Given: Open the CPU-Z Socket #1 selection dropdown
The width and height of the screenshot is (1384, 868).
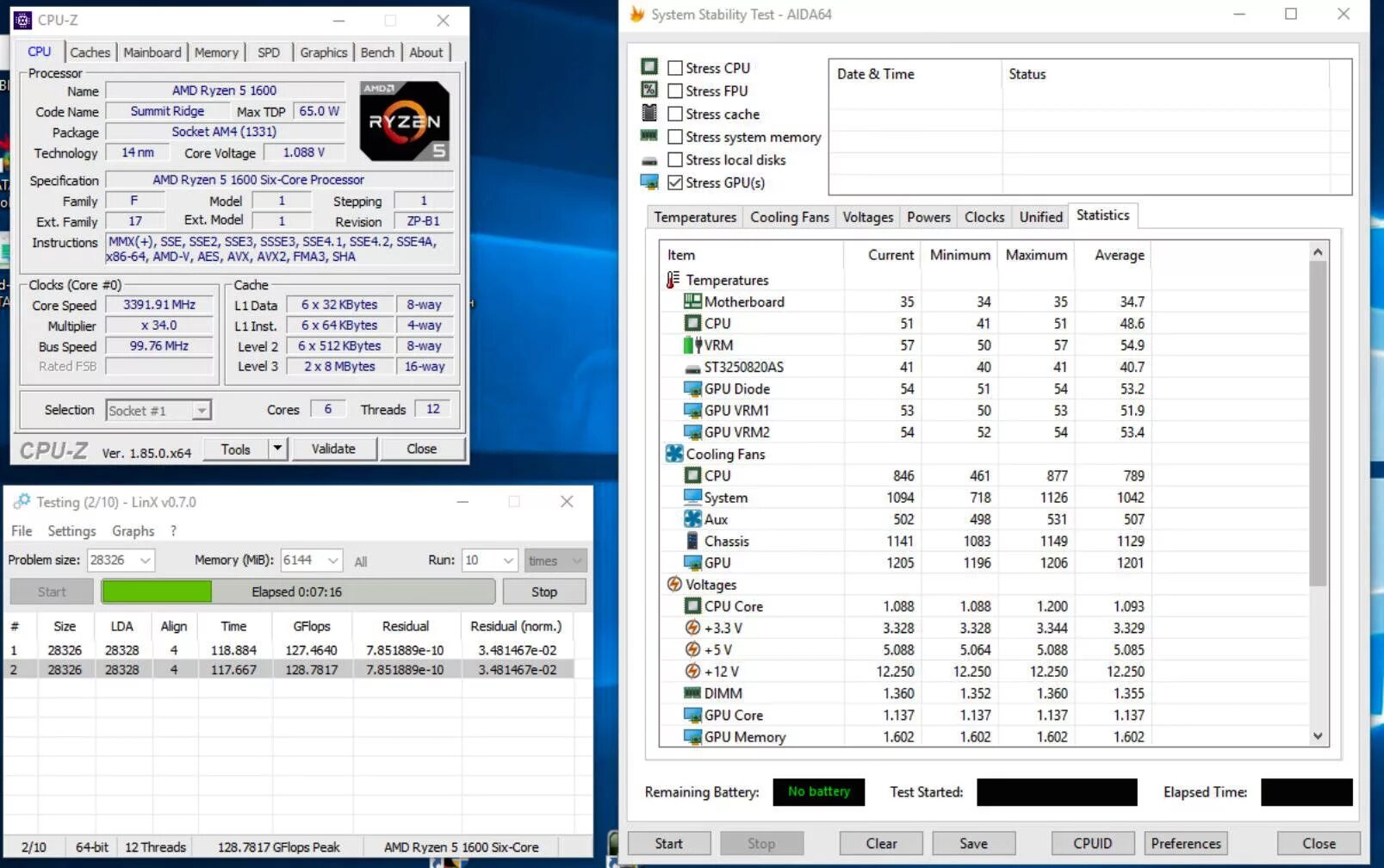Looking at the screenshot, I should (x=202, y=410).
